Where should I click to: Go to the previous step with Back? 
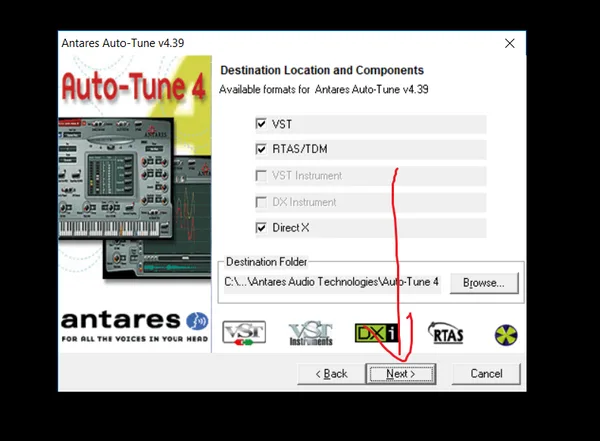click(x=331, y=374)
